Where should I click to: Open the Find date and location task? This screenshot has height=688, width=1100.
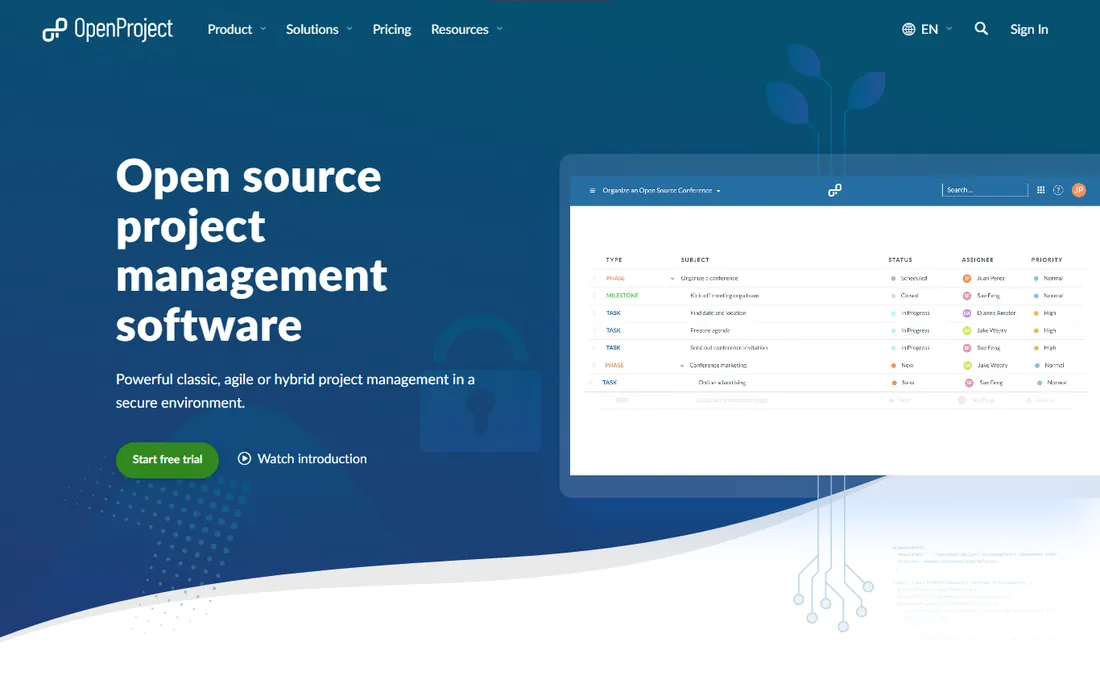point(718,313)
